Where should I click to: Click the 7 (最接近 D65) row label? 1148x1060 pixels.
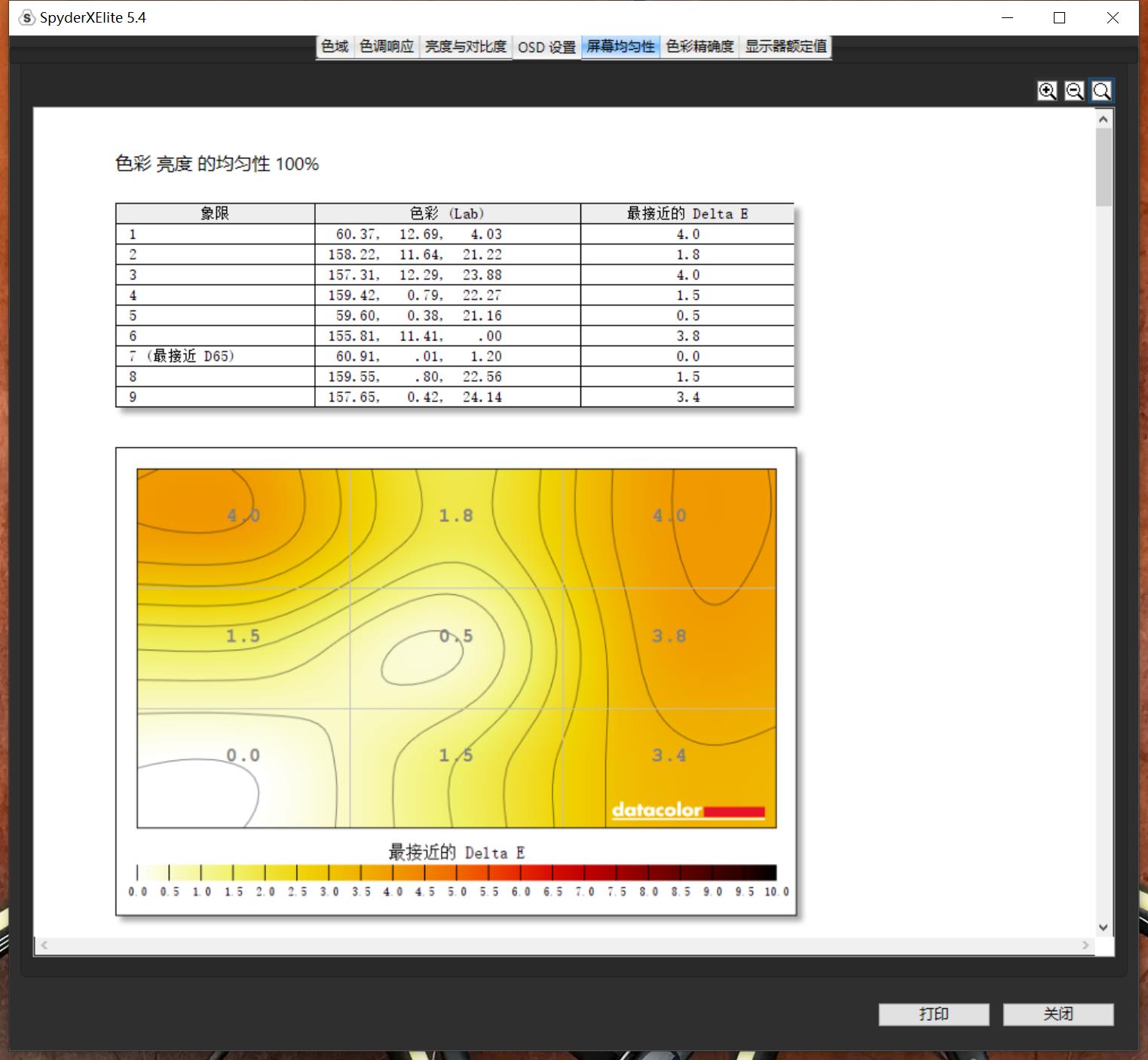182,356
